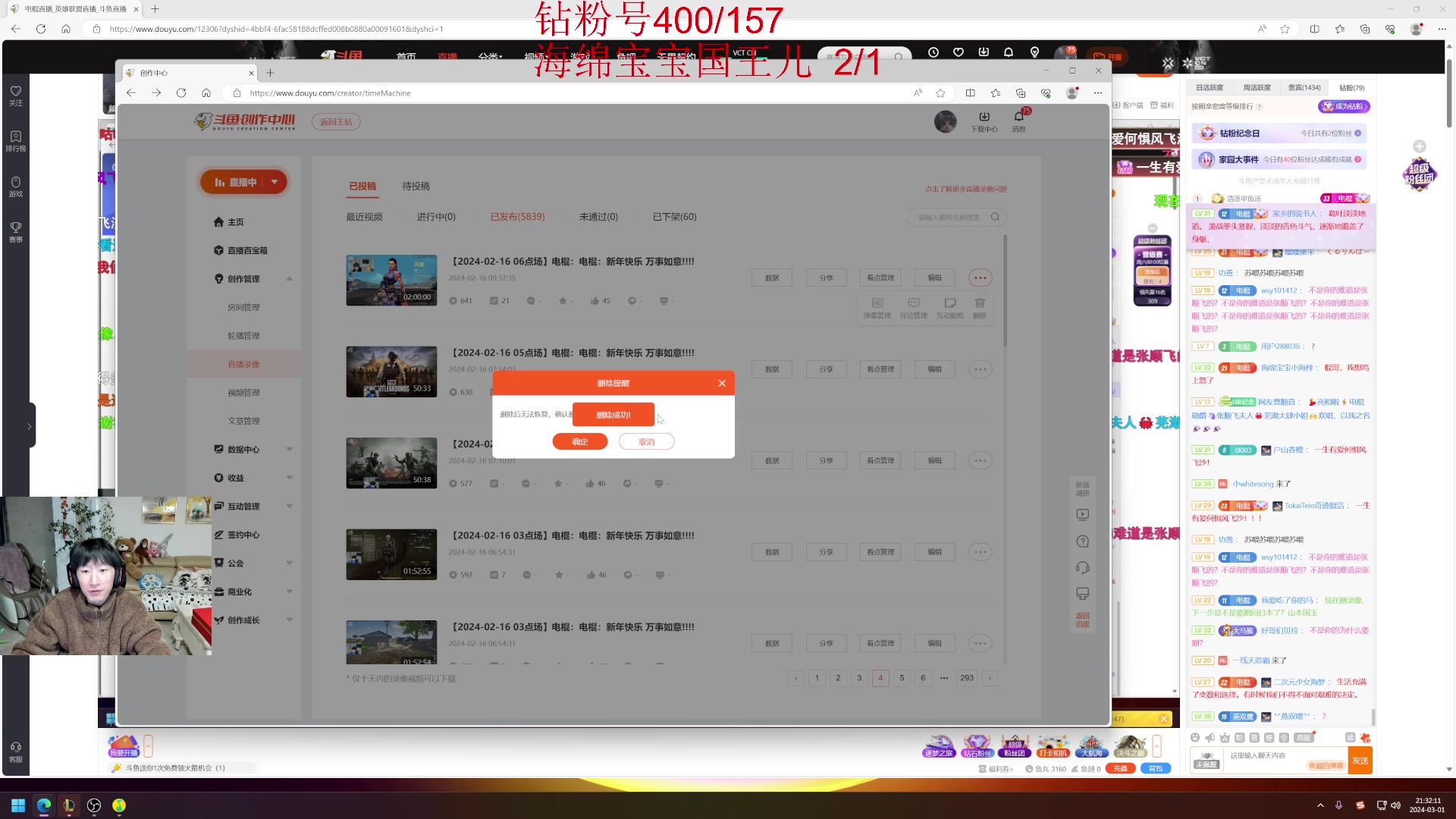1456x819 pixels.
Task: Go to last page 293
Action: tap(966, 678)
